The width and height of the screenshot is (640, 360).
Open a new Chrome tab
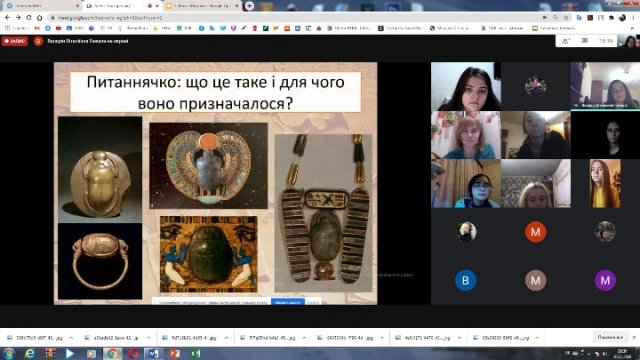(249, 6)
